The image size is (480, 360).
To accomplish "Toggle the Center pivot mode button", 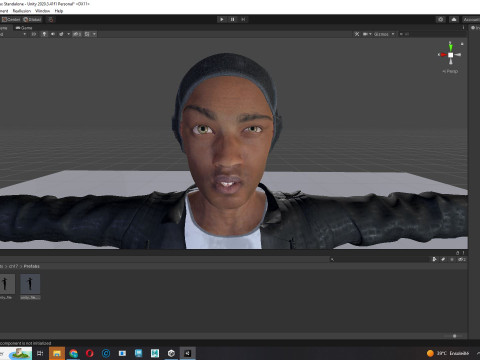I will (11, 19).
